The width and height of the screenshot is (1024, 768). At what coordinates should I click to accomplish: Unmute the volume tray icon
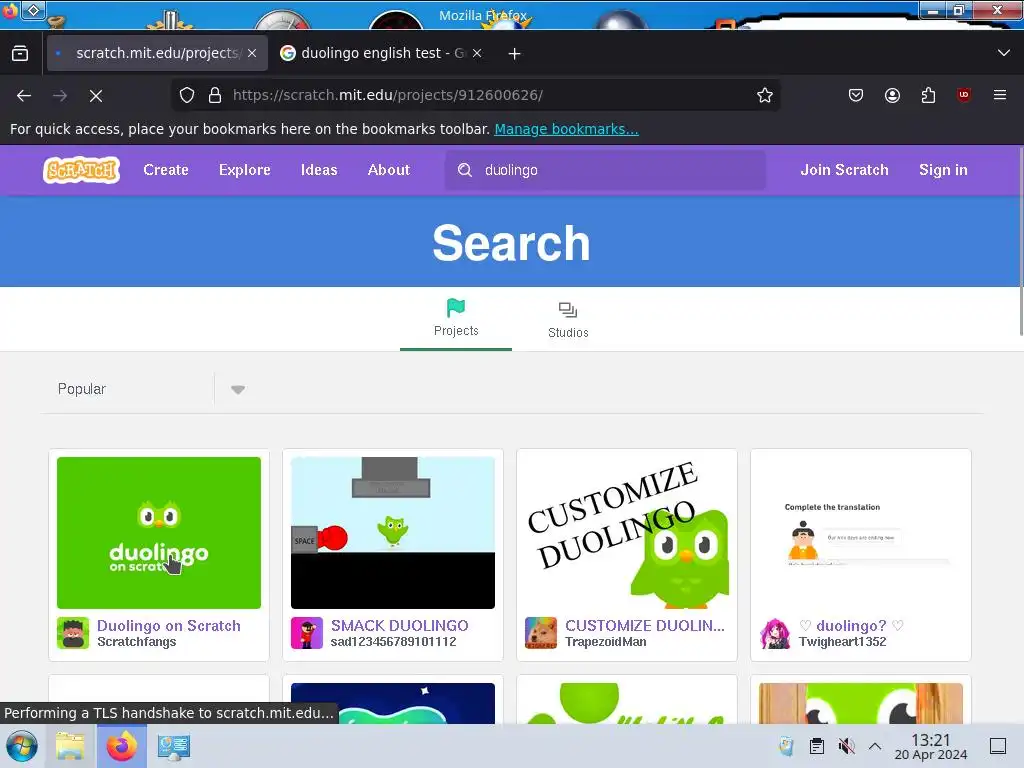click(846, 746)
